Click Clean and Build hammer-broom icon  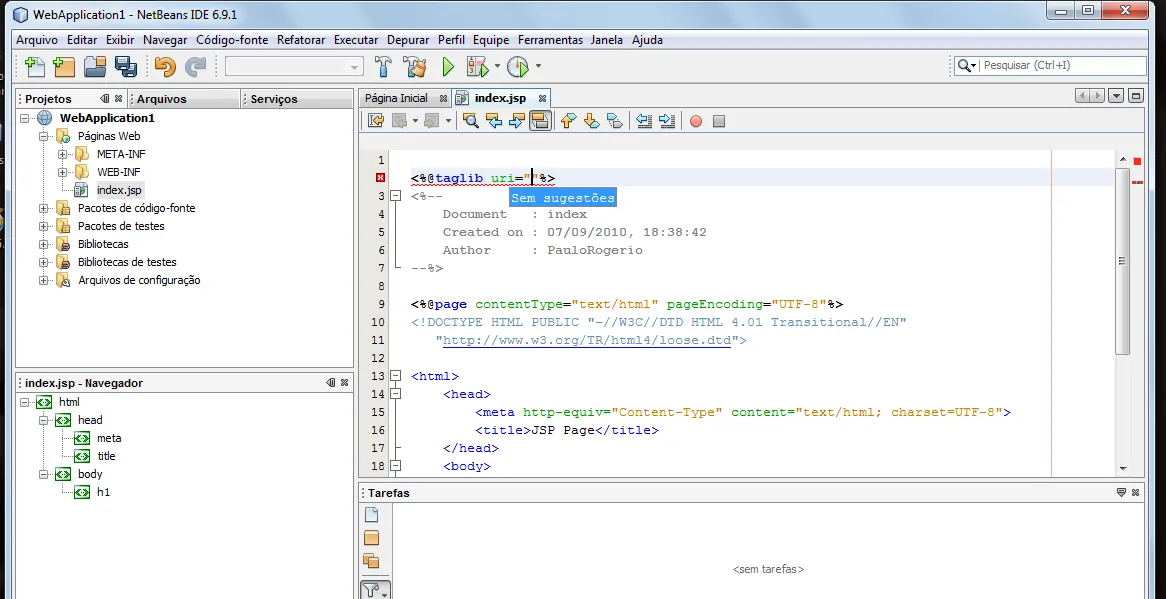[414, 67]
